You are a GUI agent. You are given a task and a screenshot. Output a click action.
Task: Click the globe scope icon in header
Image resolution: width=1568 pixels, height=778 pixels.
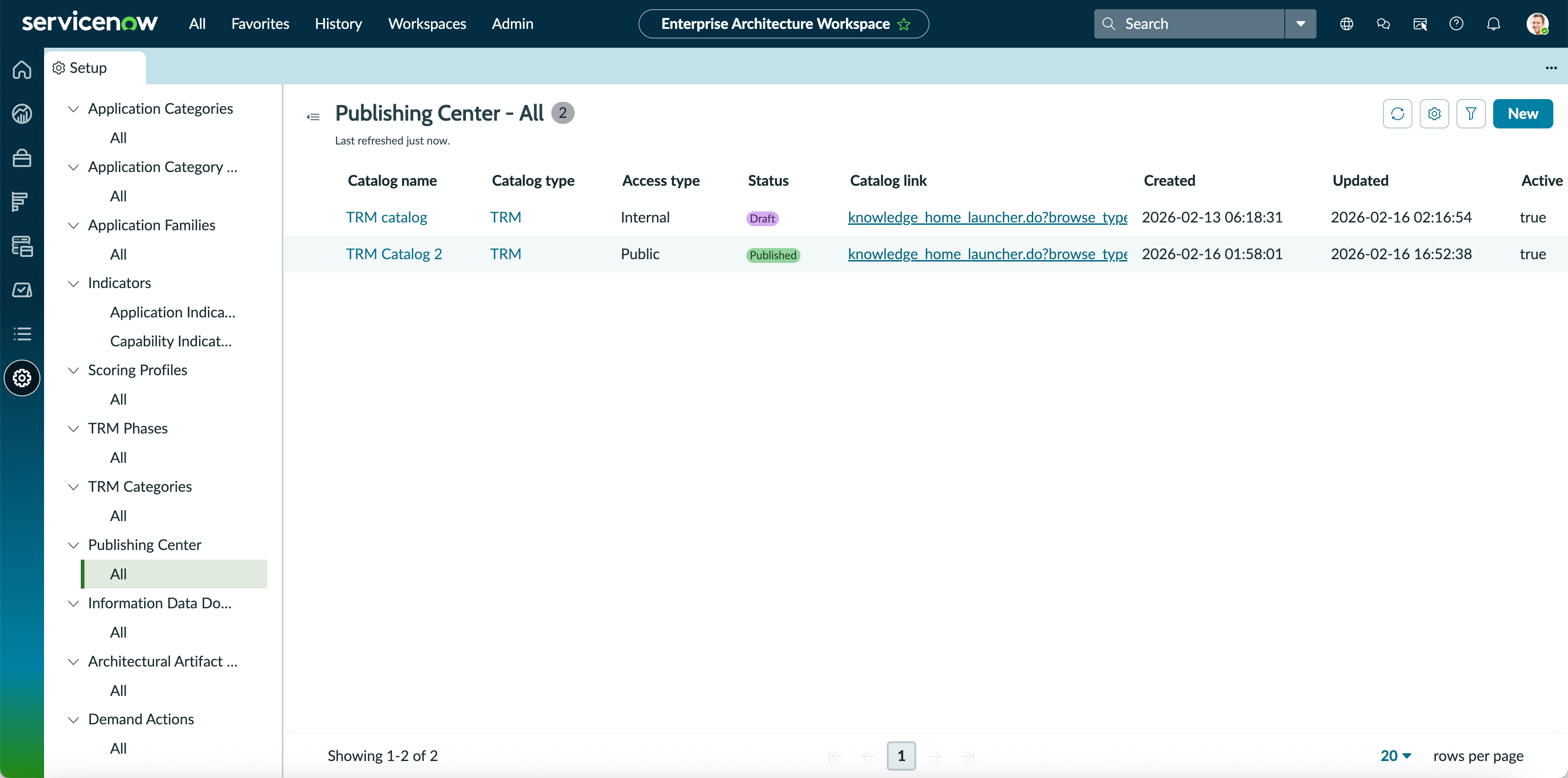tap(1346, 24)
